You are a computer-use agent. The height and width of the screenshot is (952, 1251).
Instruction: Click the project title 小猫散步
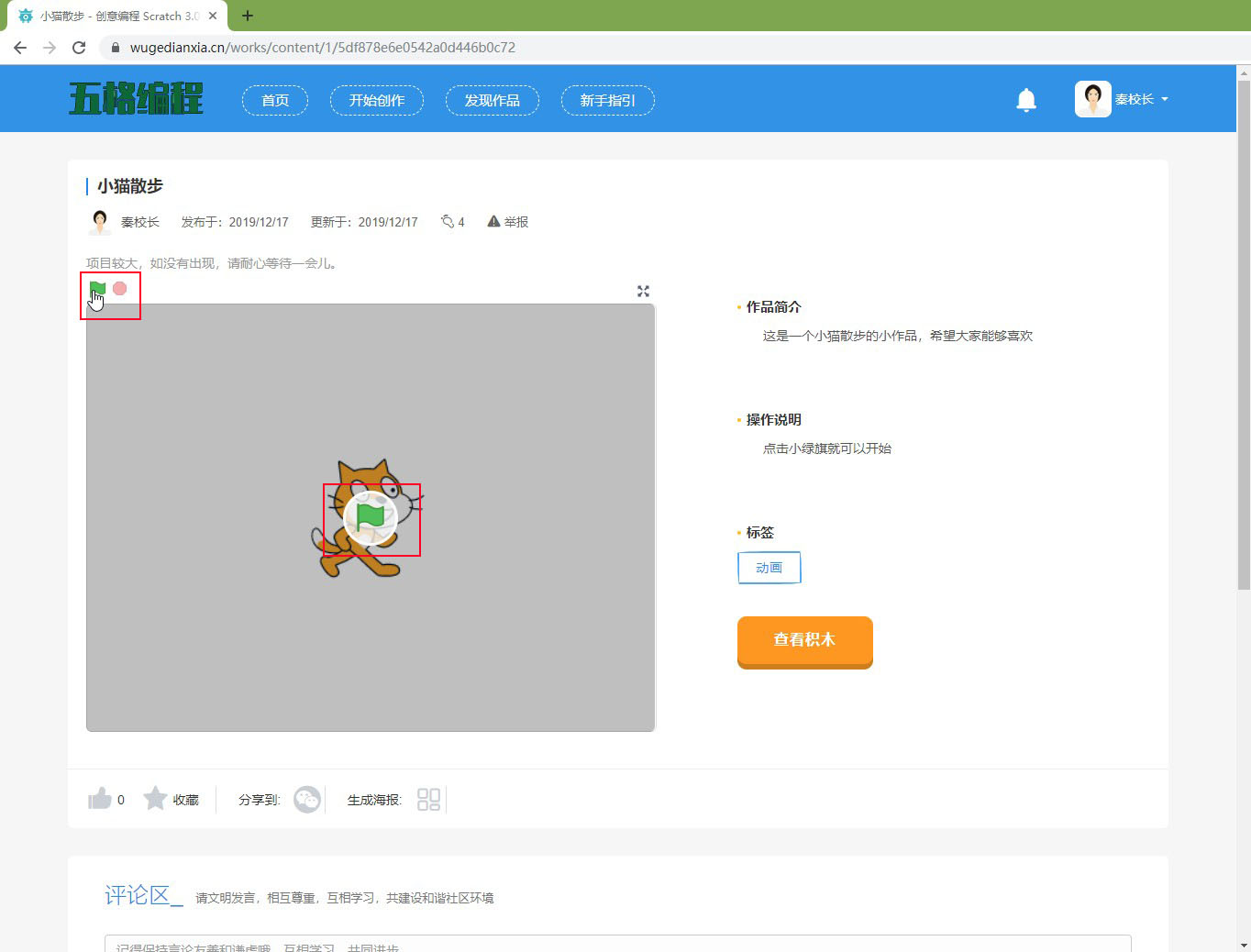pyautogui.click(x=130, y=186)
